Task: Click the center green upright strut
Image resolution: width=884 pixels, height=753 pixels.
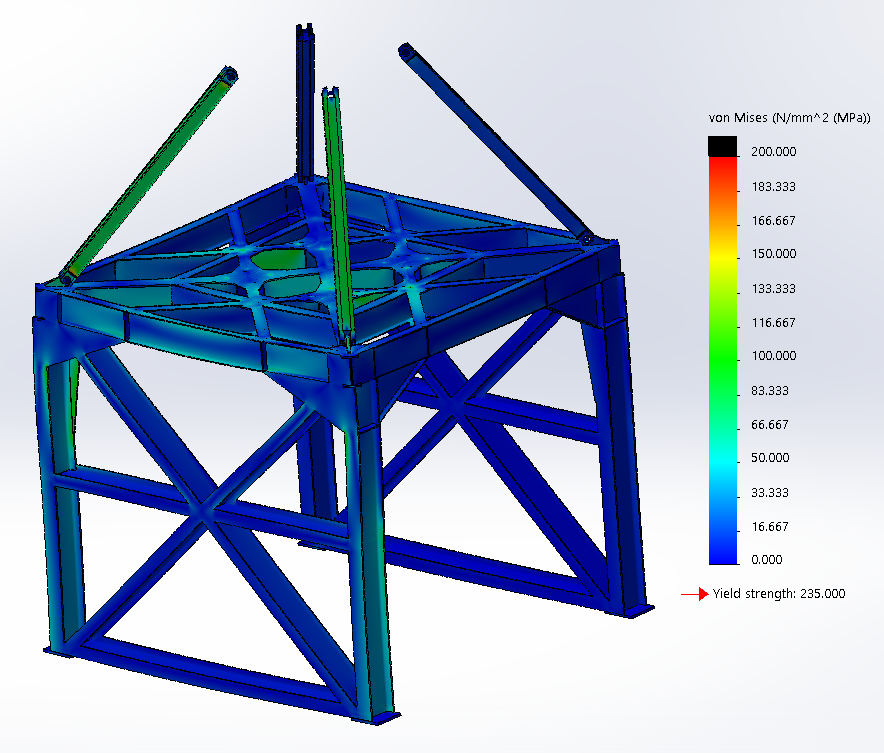Action: pyautogui.click(x=337, y=210)
